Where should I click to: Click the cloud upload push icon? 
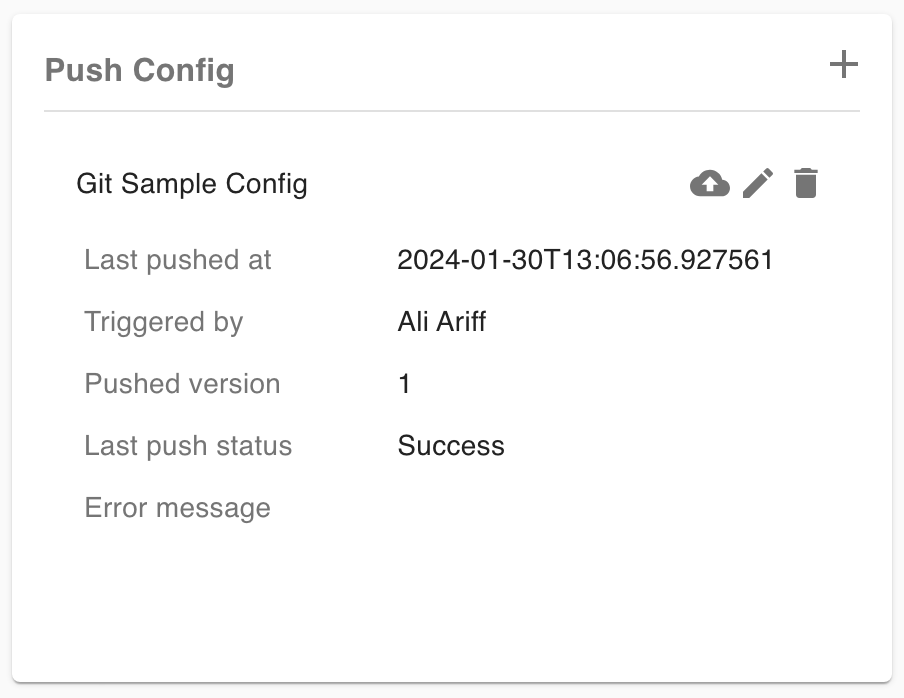pos(710,184)
